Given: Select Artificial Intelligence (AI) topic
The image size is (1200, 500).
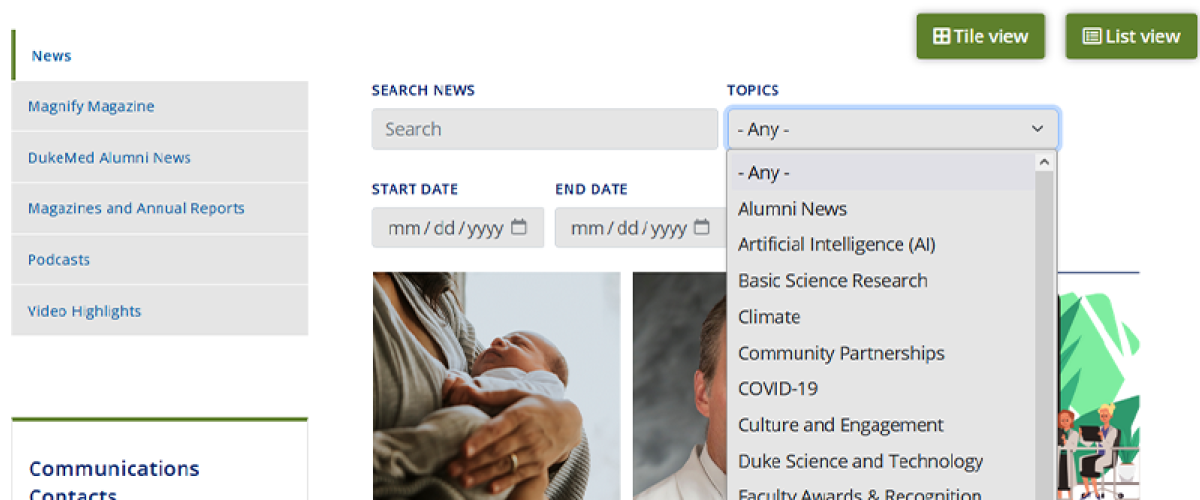Looking at the screenshot, I should 836,245.
